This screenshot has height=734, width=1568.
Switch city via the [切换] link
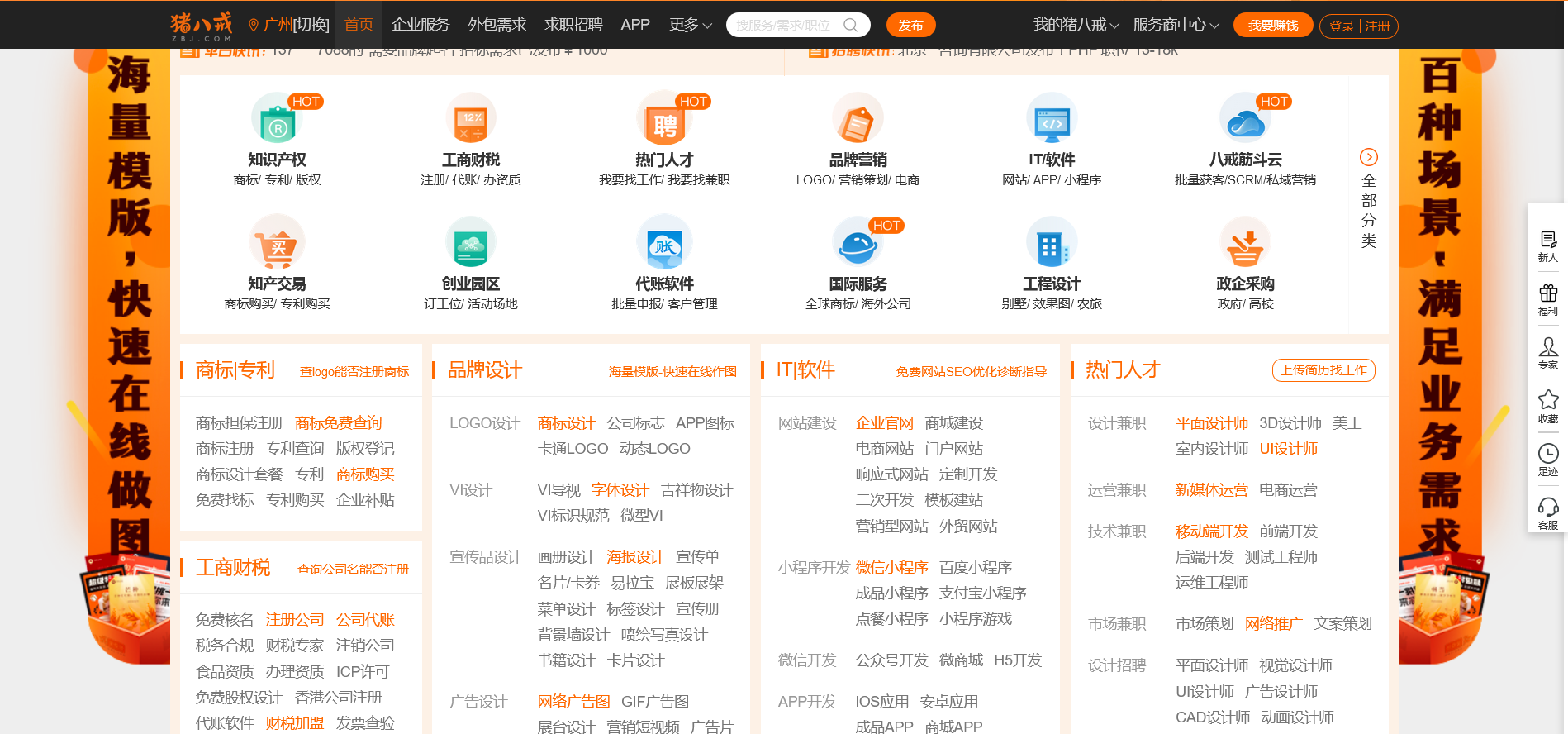[x=311, y=25]
